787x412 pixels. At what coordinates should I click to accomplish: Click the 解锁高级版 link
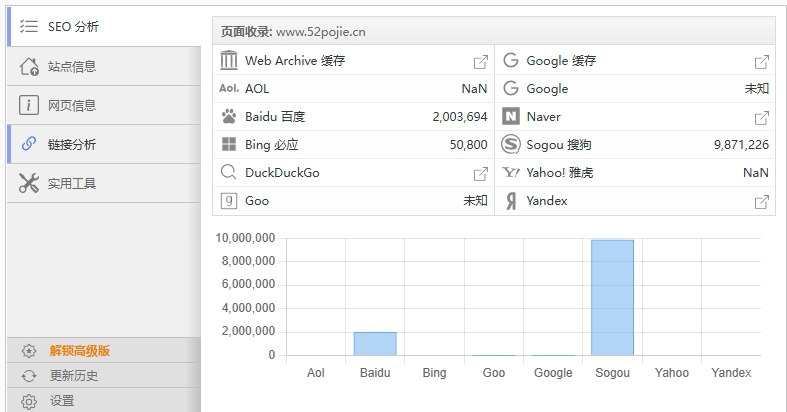pos(79,351)
